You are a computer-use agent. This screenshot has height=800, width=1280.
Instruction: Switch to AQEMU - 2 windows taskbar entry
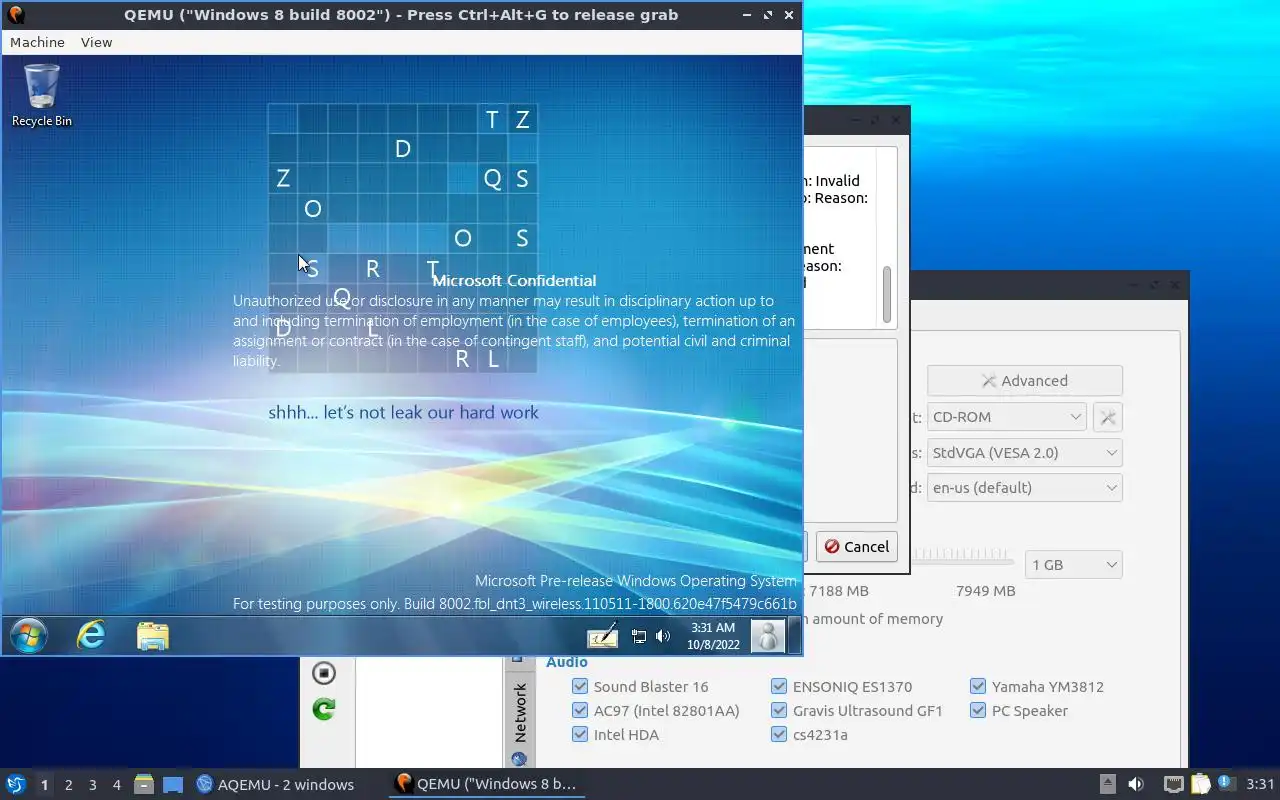click(276, 784)
